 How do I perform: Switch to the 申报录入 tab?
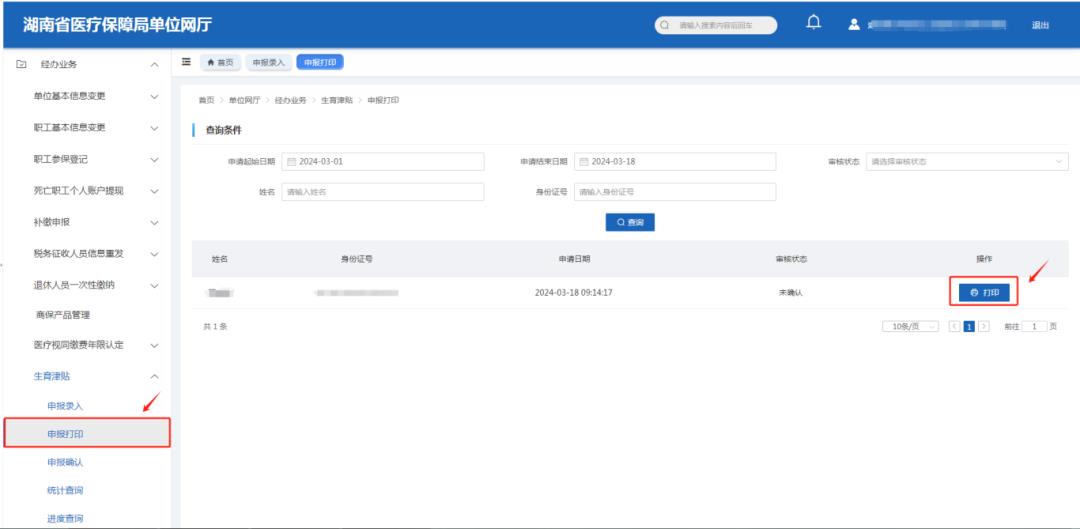(268, 62)
